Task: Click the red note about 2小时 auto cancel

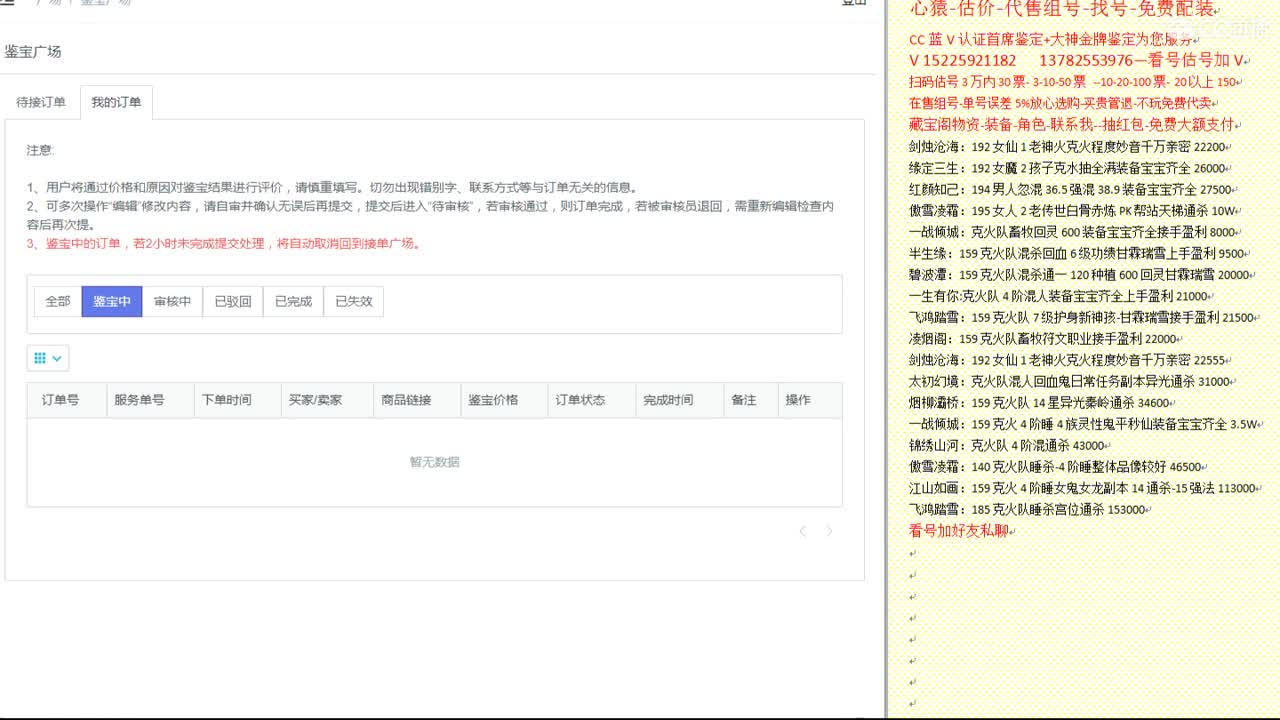Action: click(224, 243)
